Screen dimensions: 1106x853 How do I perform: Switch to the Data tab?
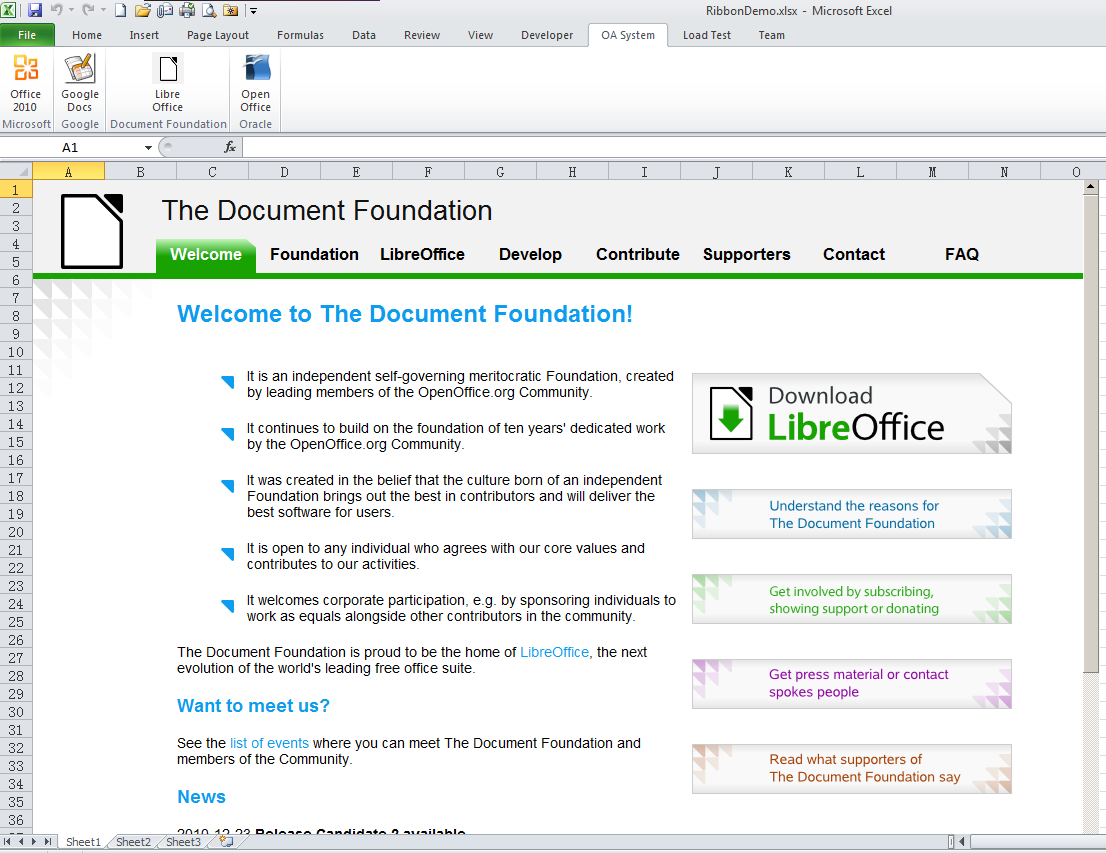click(x=363, y=35)
